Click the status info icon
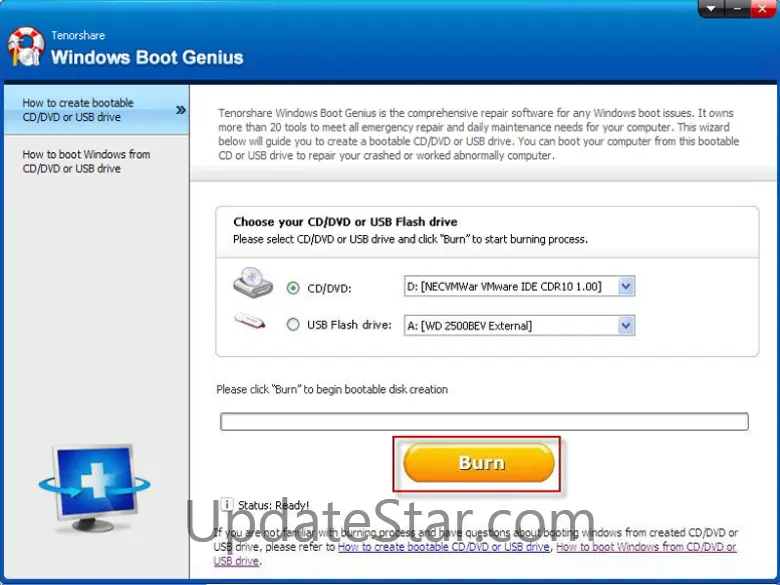780x585 pixels. 226,504
